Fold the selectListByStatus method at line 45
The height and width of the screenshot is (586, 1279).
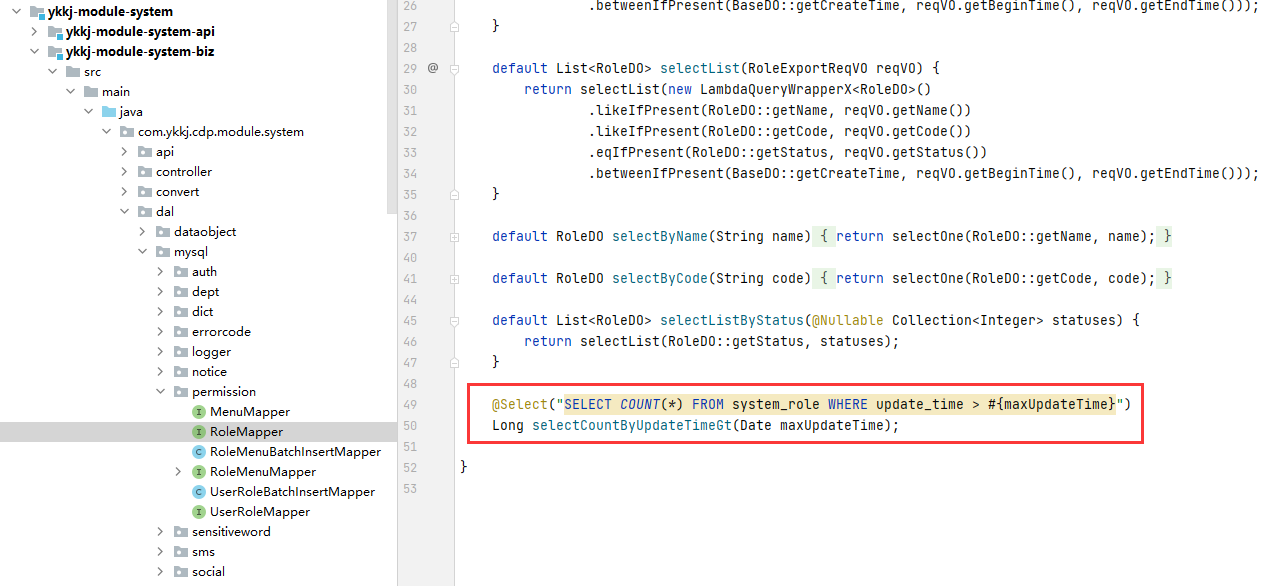point(455,321)
